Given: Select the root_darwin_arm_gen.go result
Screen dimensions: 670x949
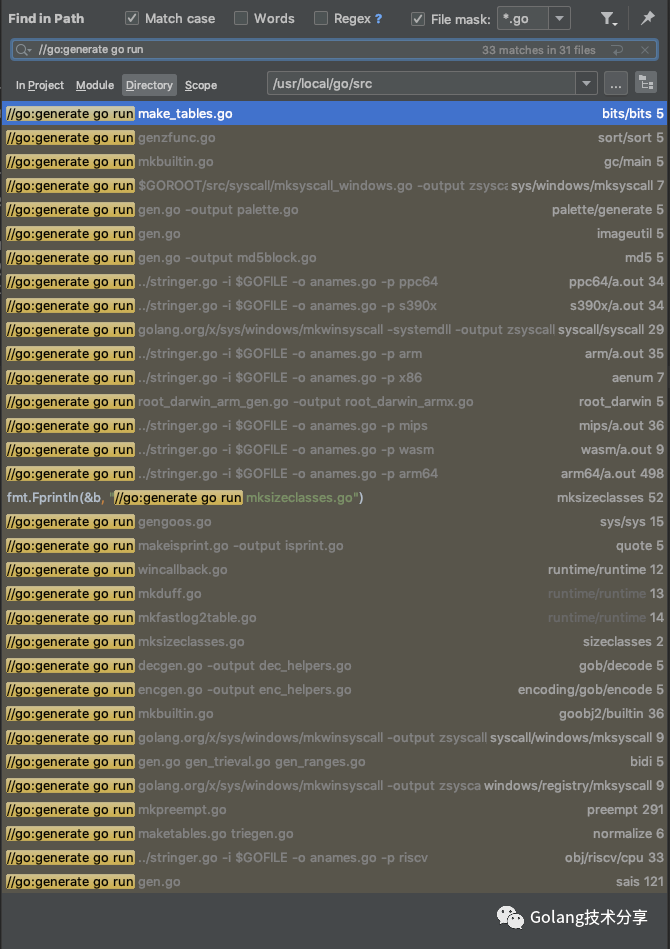Looking at the screenshot, I should click(334, 402).
